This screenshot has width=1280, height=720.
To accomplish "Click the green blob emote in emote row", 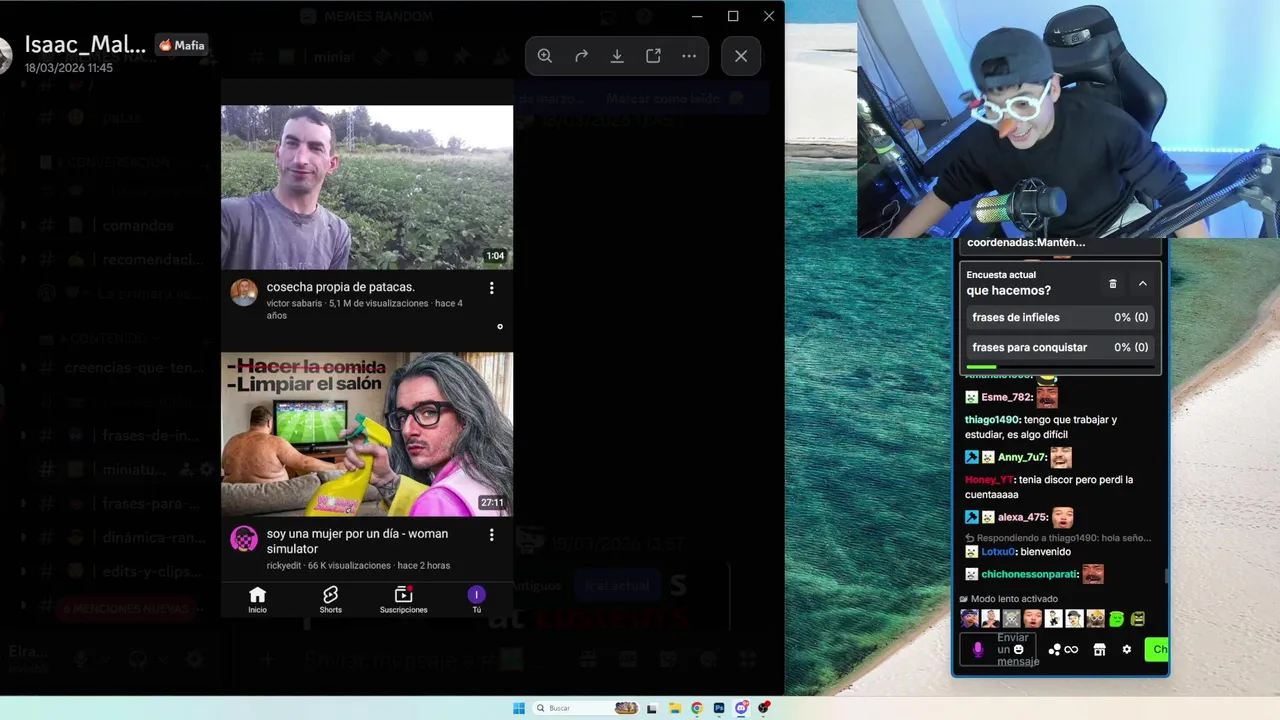I will coord(1117,619).
